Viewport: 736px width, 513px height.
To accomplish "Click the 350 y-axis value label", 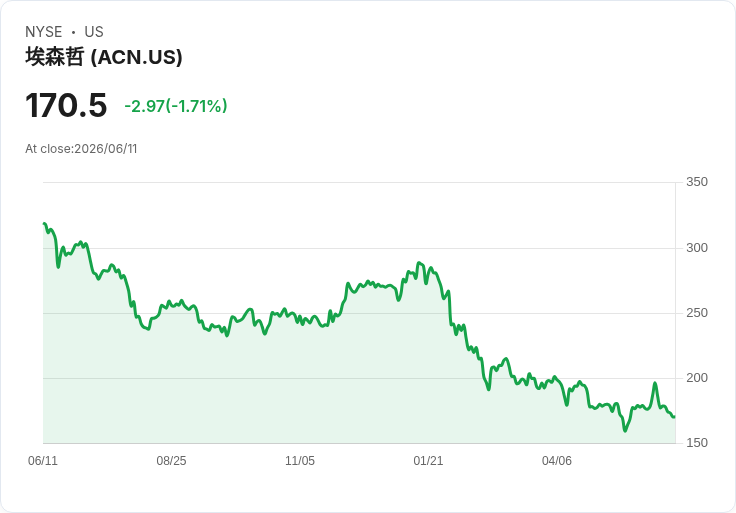I will point(697,182).
